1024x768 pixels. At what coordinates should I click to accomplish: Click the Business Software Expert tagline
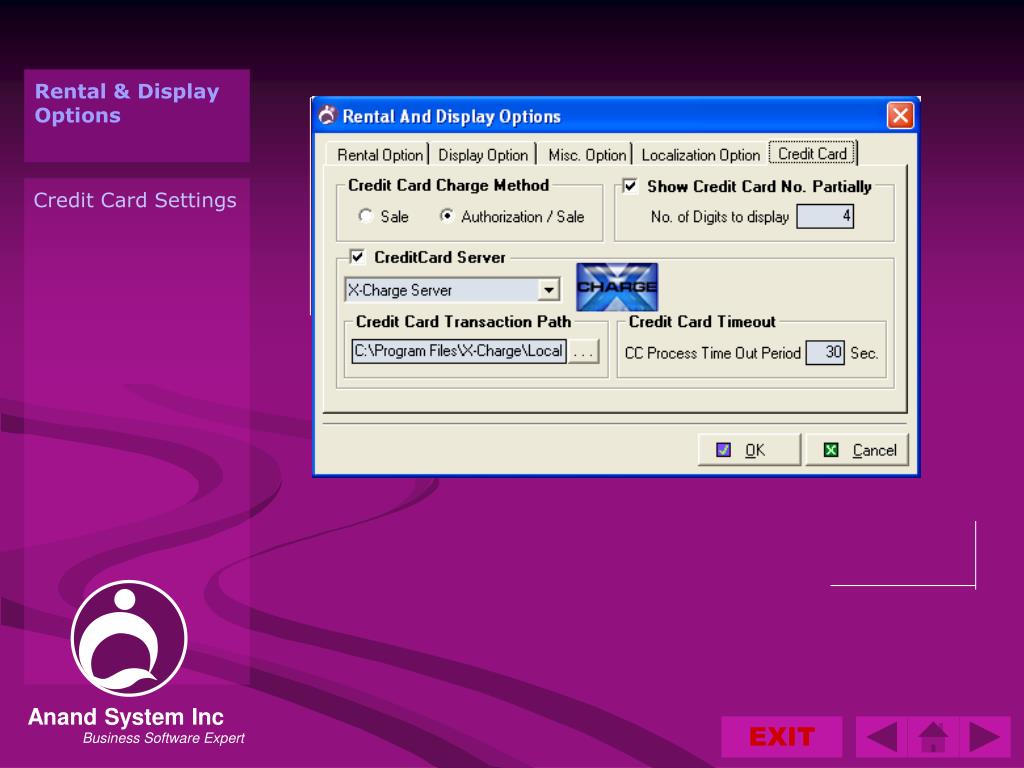click(x=163, y=738)
